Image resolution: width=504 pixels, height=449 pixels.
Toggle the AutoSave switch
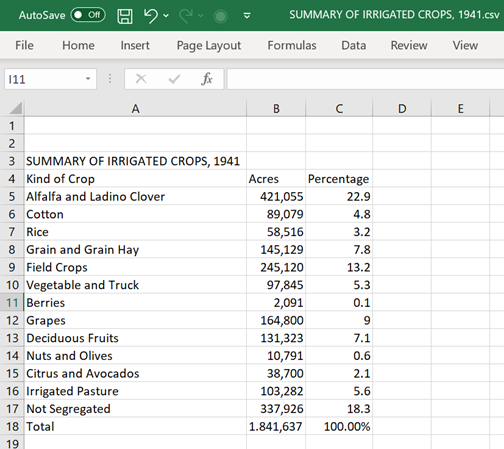click(88, 15)
